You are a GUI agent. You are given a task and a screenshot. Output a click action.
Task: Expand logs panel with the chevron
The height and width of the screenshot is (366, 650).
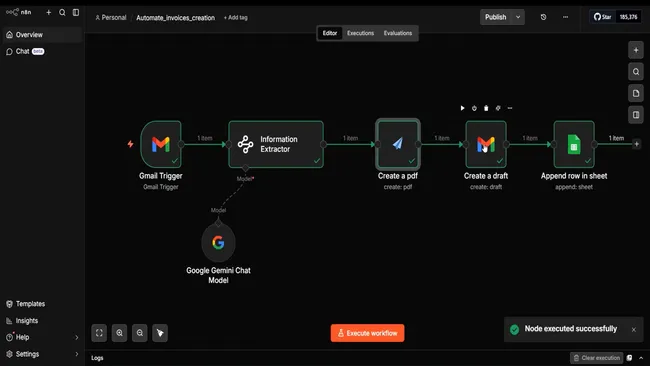(x=641, y=358)
